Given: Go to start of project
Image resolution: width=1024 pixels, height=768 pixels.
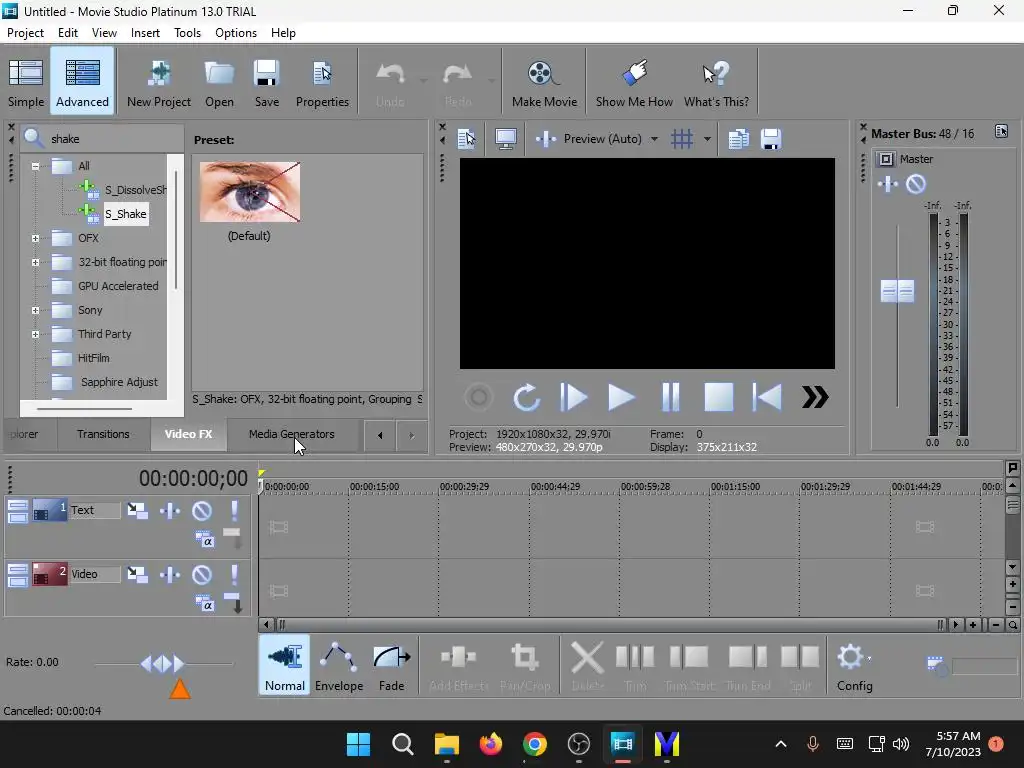Looking at the screenshot, I should (x=767, y=397).
